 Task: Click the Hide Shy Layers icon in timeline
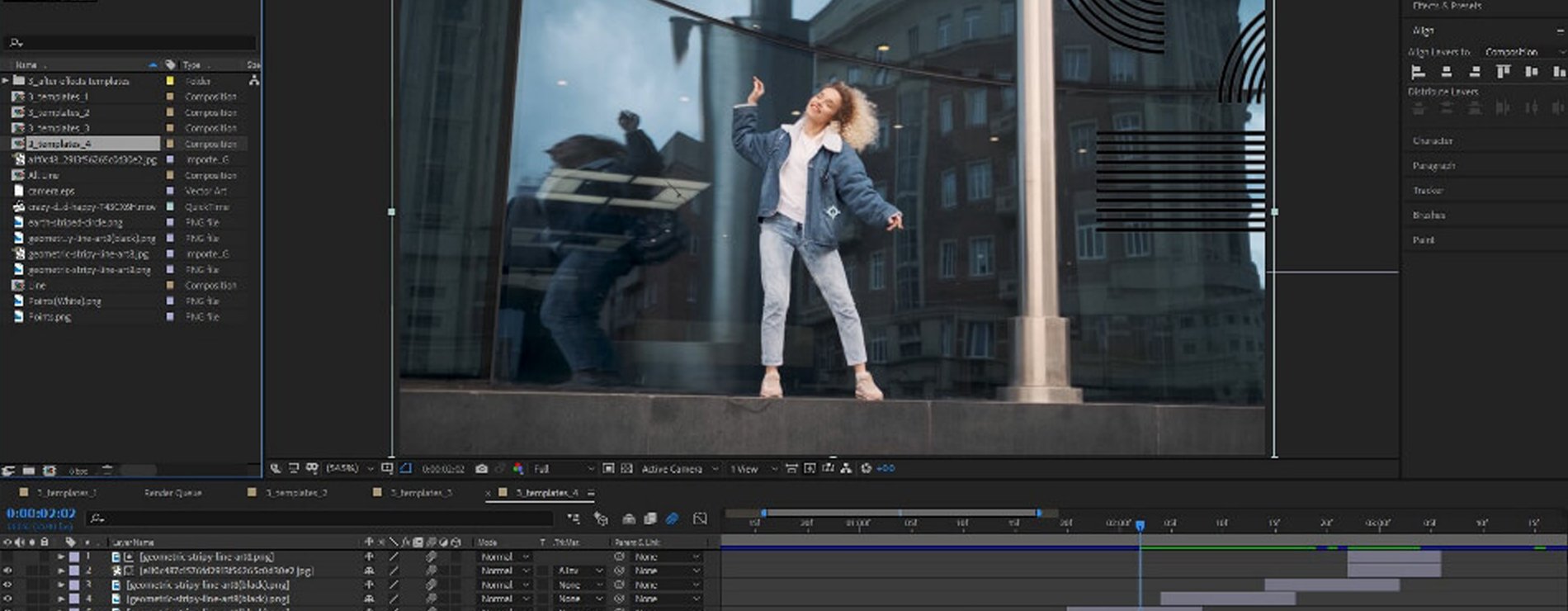pyautogui.click(x=628, y=519)
